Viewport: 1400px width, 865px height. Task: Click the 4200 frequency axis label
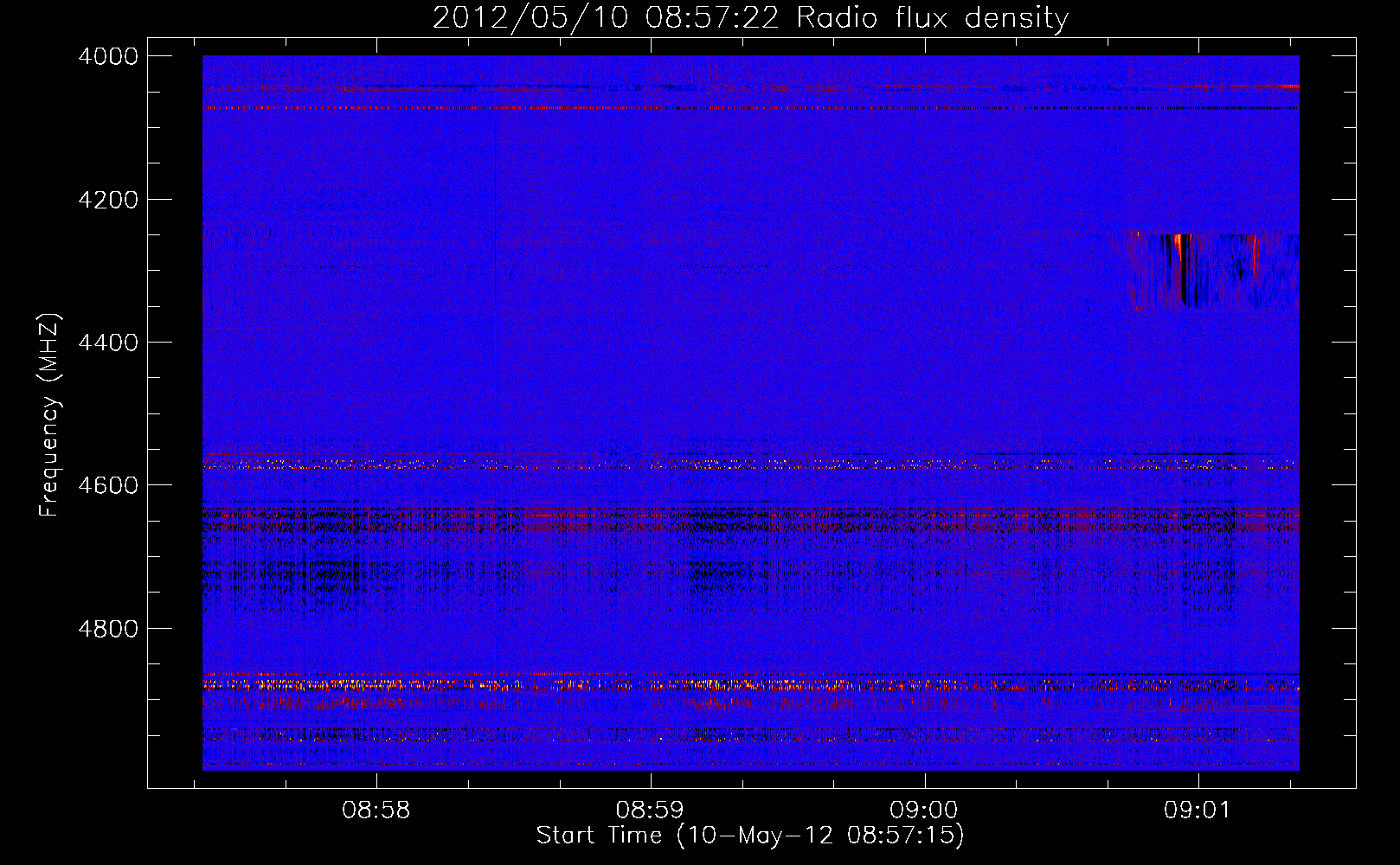[x=108, y=200]
